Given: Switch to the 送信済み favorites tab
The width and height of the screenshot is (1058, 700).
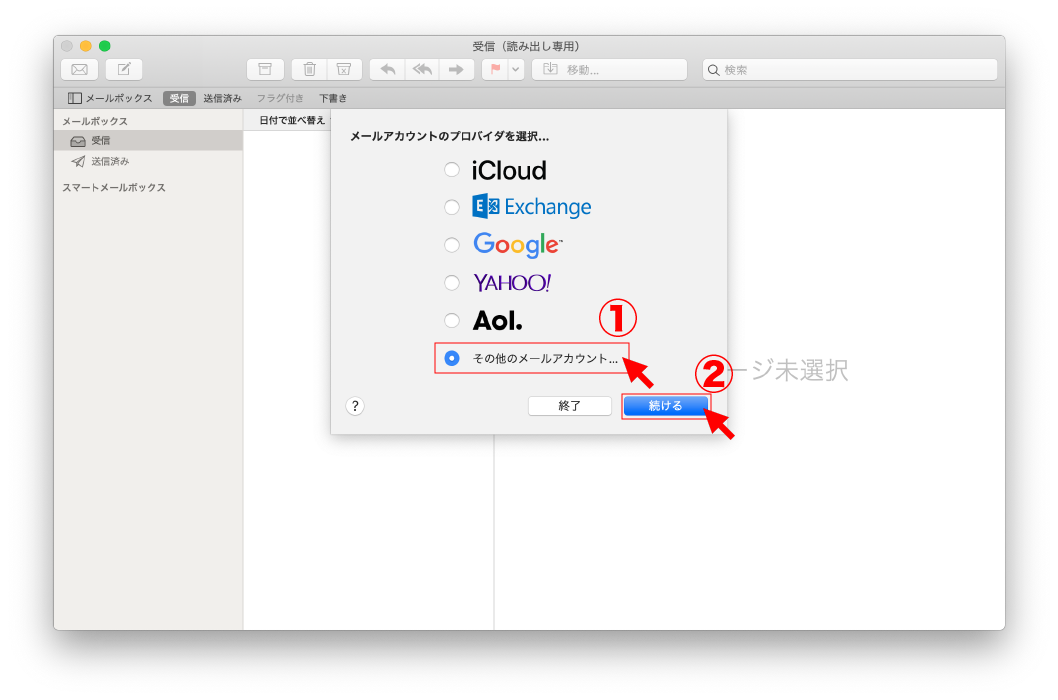Looking at the screenshot, I should click(222, 98).
